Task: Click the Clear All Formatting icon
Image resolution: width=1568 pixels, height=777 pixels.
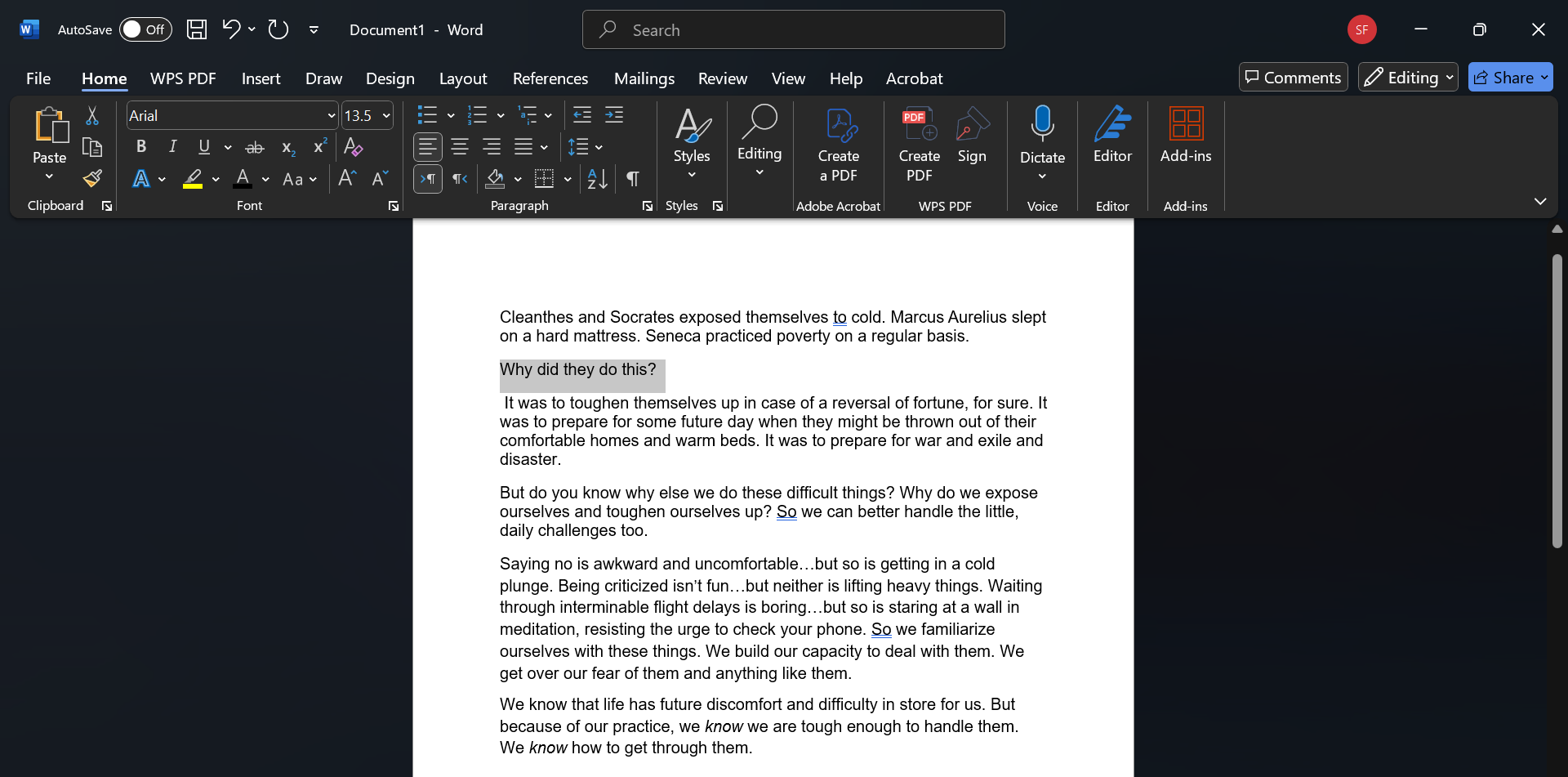Action: coord(353,147)
